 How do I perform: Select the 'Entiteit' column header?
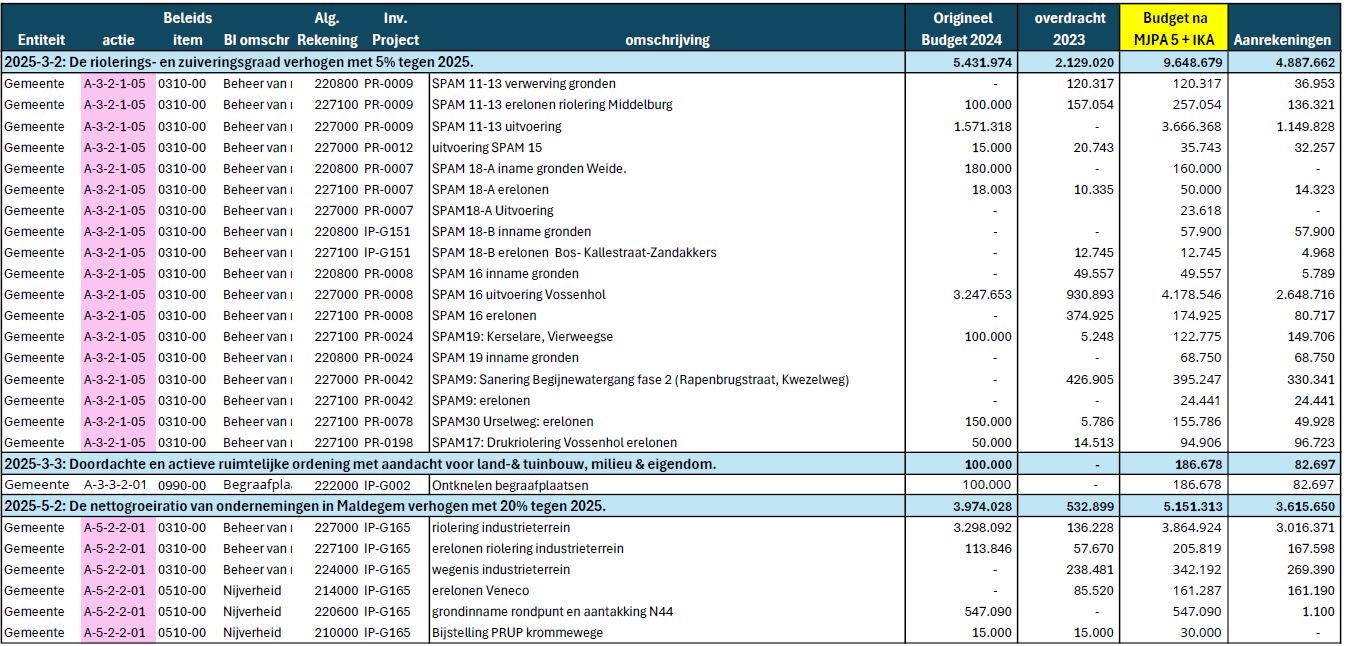click(41, 40)
